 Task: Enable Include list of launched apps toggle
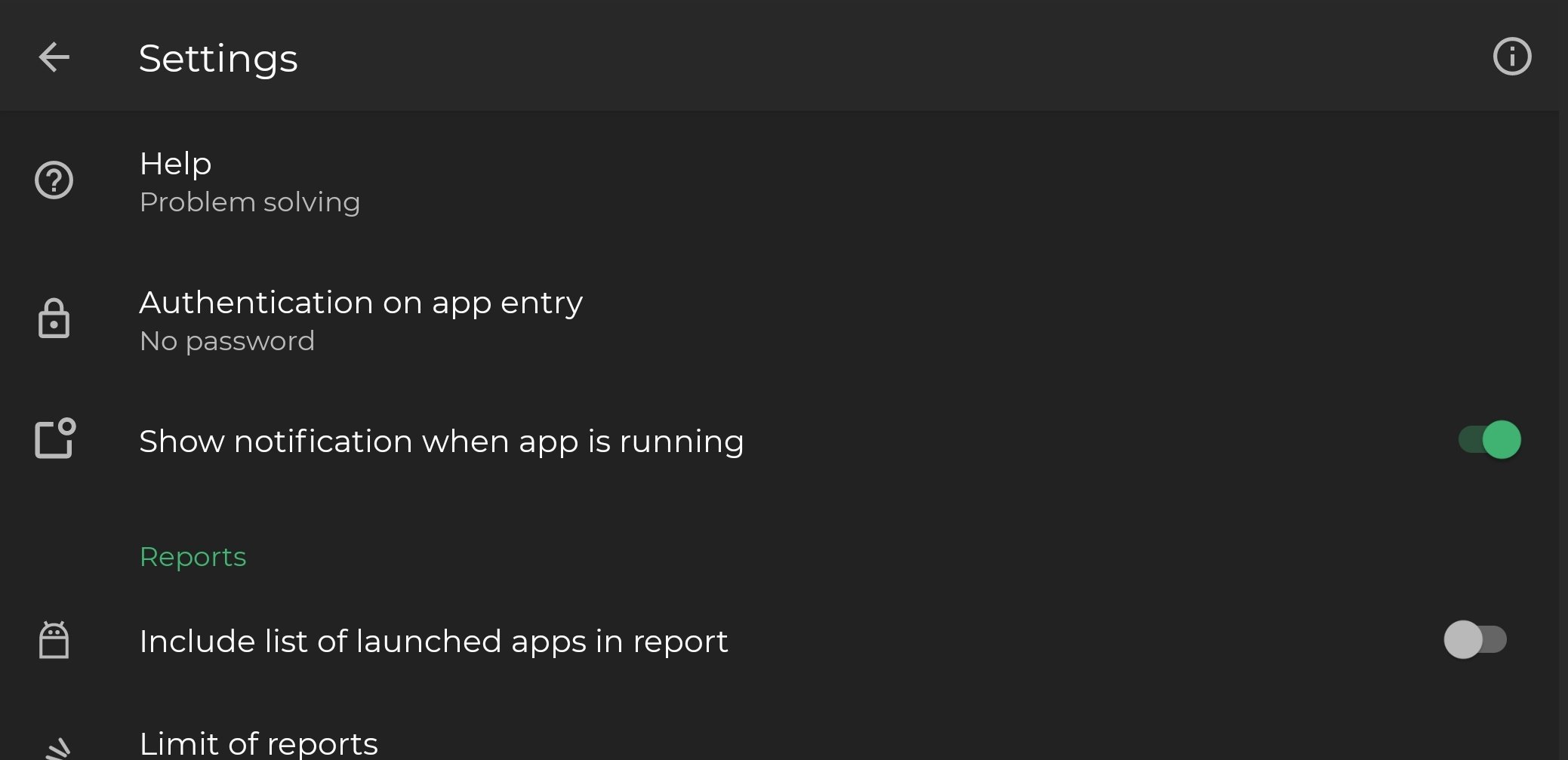click(1475, 640)
